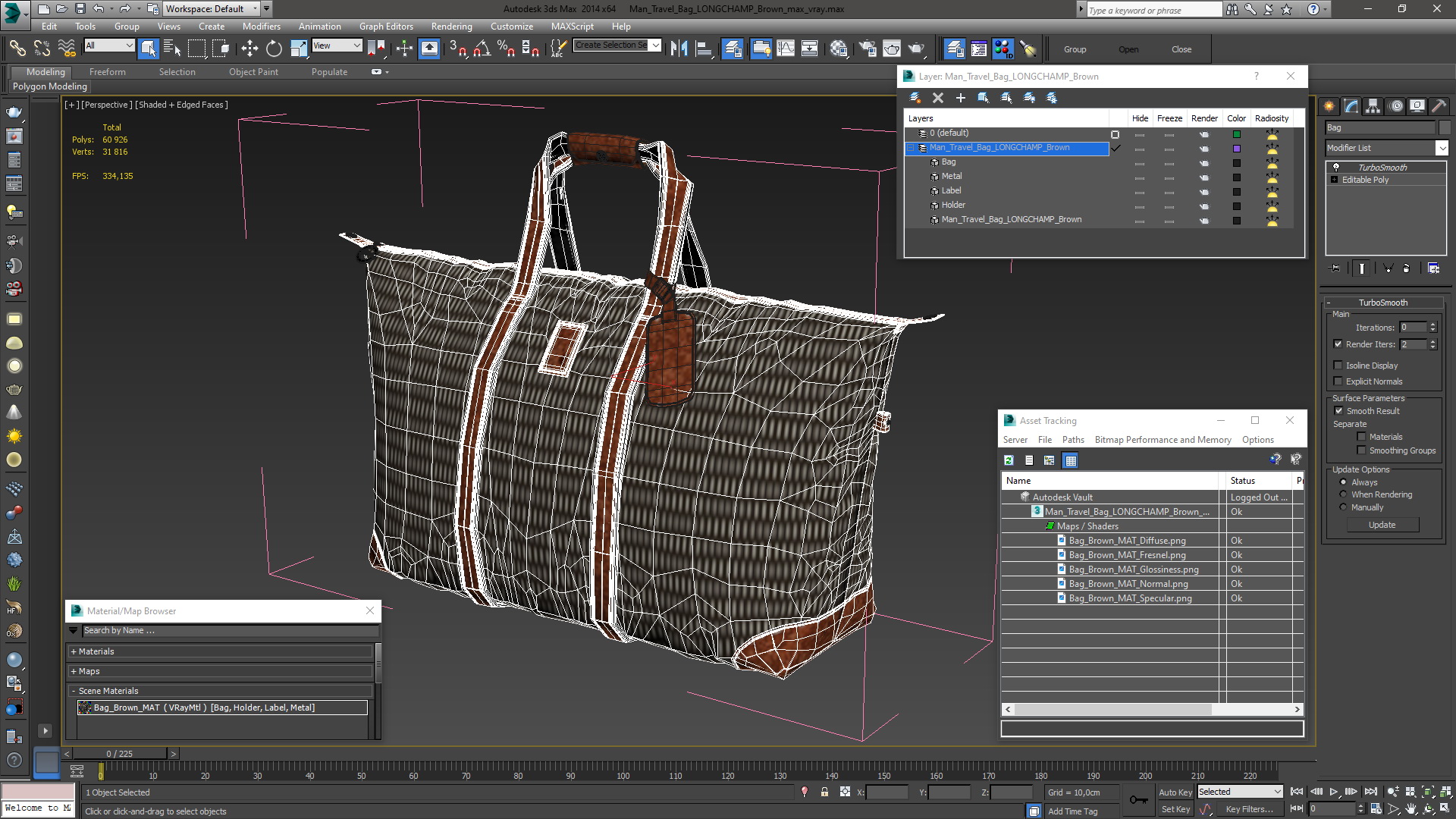Image resolution: width=1456 pixels, height=819 pixels.
Task: Open Key Filters dialog
Action: [1249, 809]
